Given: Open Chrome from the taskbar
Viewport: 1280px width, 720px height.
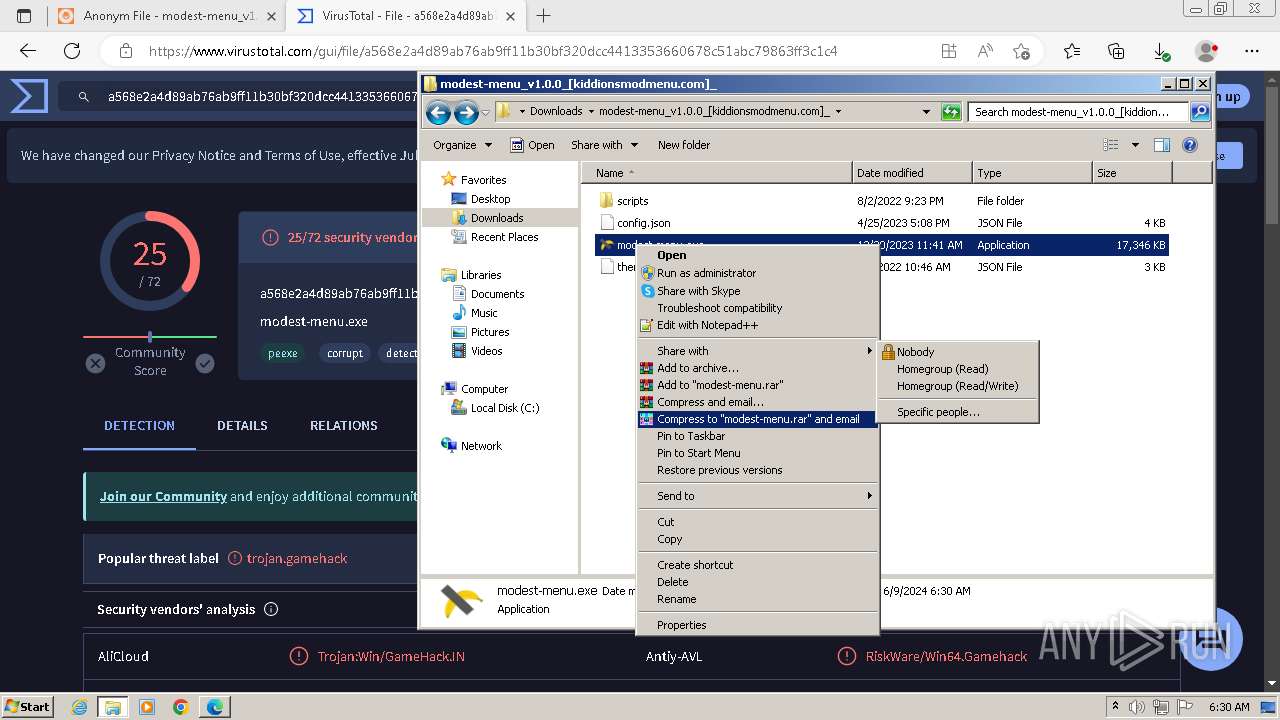Looking at the screenshot, I should click(x=180, y=707).
